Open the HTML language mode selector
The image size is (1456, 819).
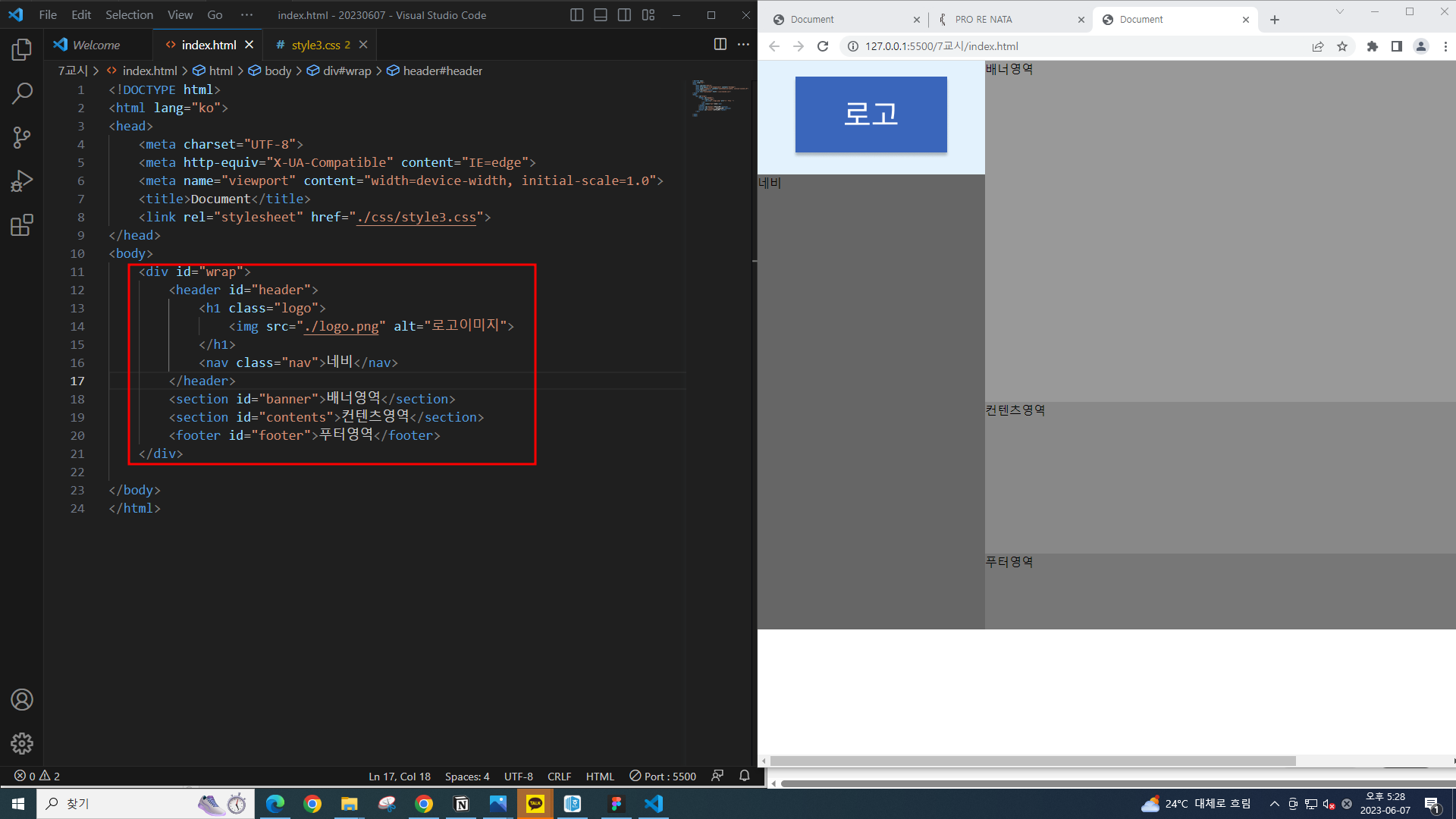[x=599, y=777]
